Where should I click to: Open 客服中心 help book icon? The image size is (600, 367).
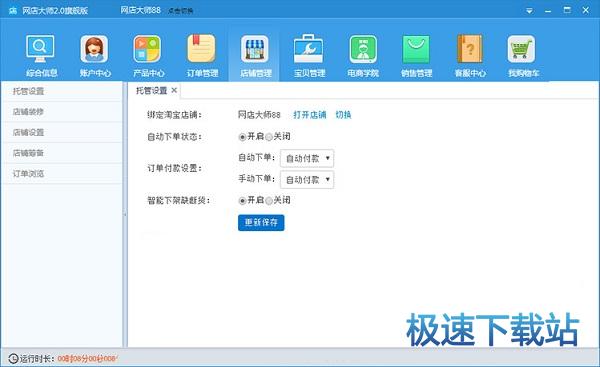pyautogui.click(x=470, y=49)
